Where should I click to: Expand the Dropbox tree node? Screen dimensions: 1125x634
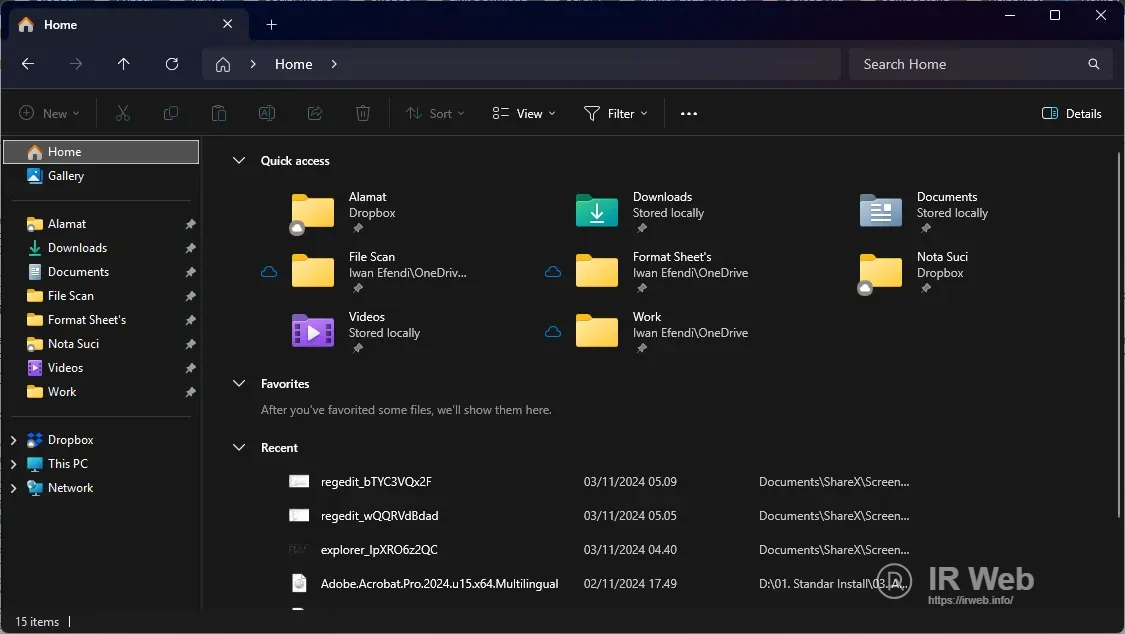click(13, 440)
